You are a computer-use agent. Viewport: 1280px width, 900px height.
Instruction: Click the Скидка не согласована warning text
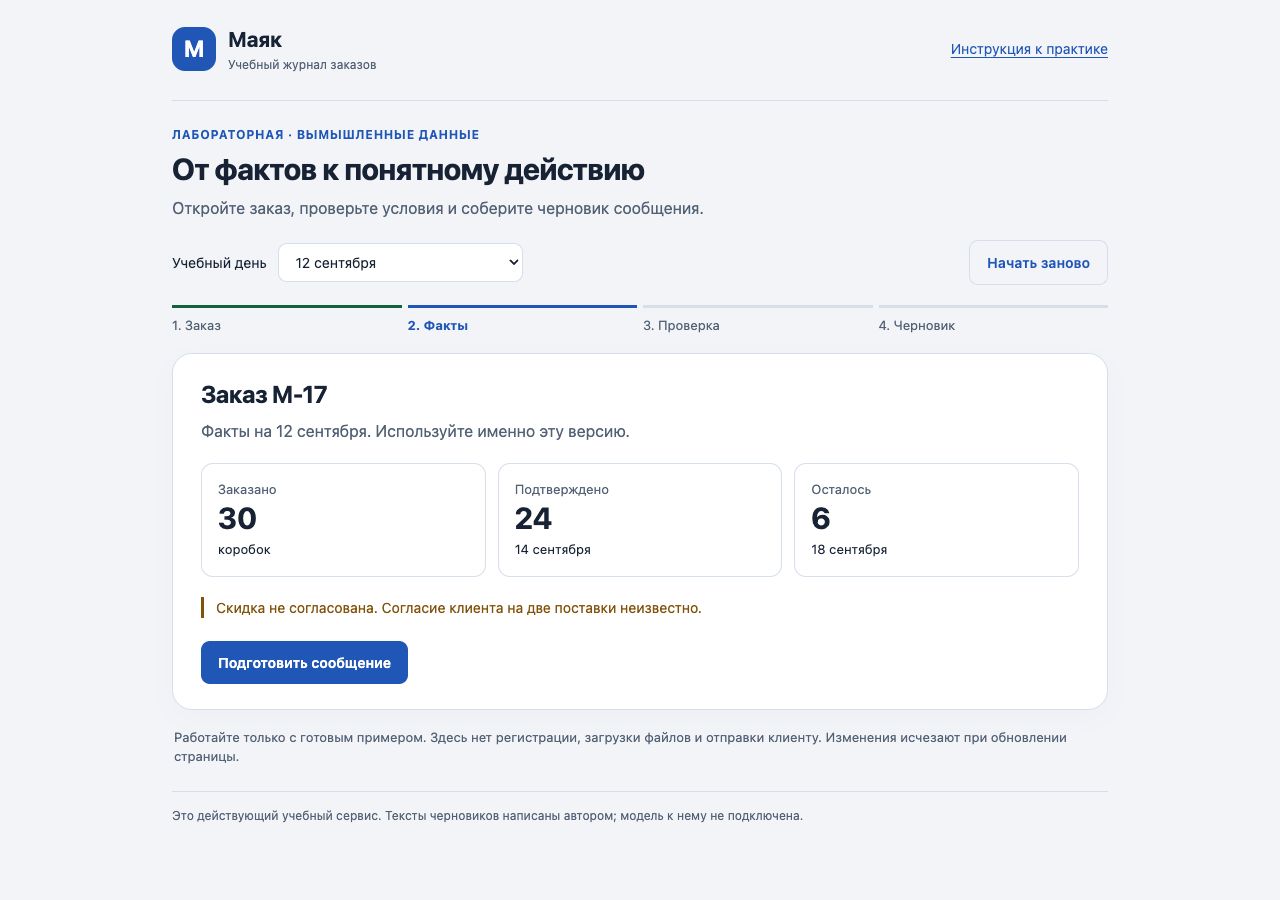459,608
